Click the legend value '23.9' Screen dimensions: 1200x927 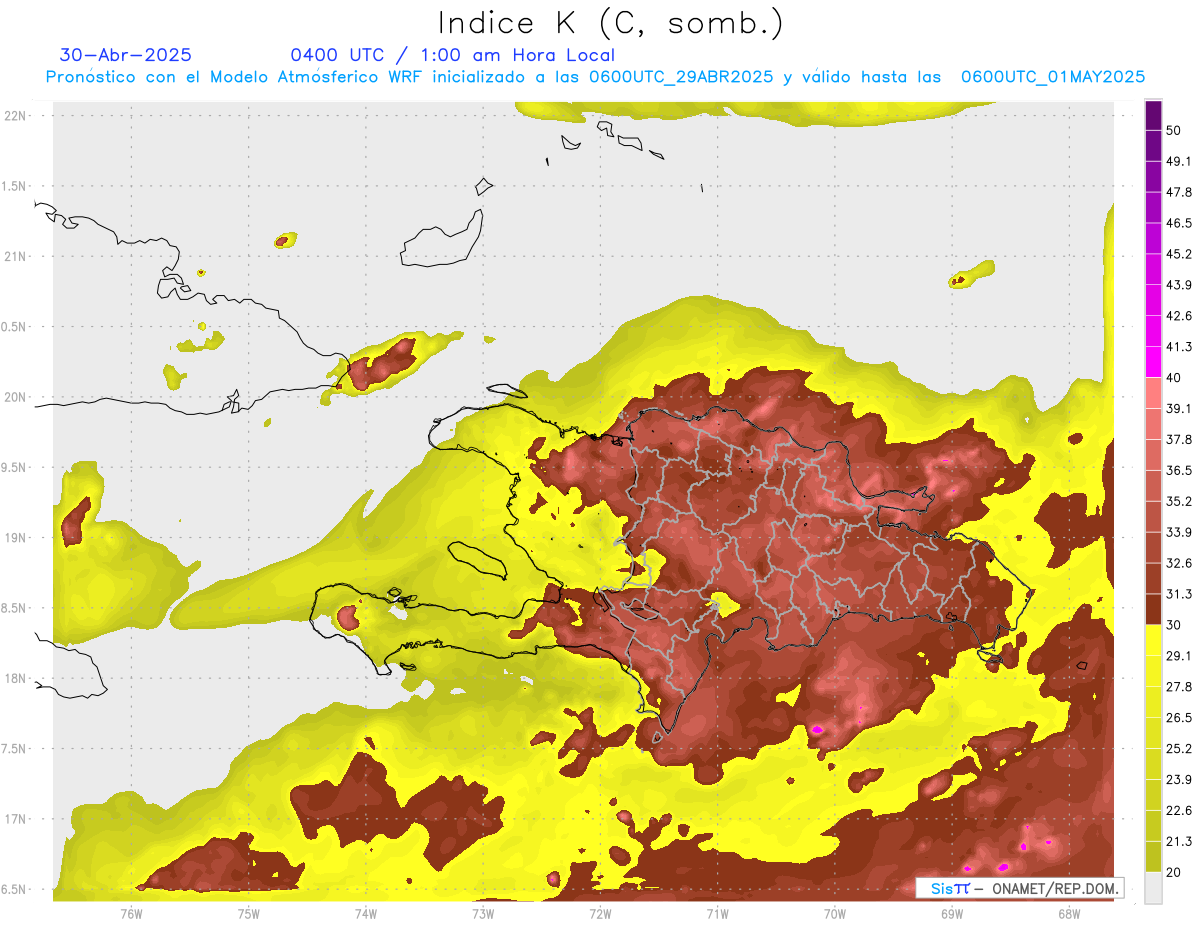click(x=1179, y=780)
